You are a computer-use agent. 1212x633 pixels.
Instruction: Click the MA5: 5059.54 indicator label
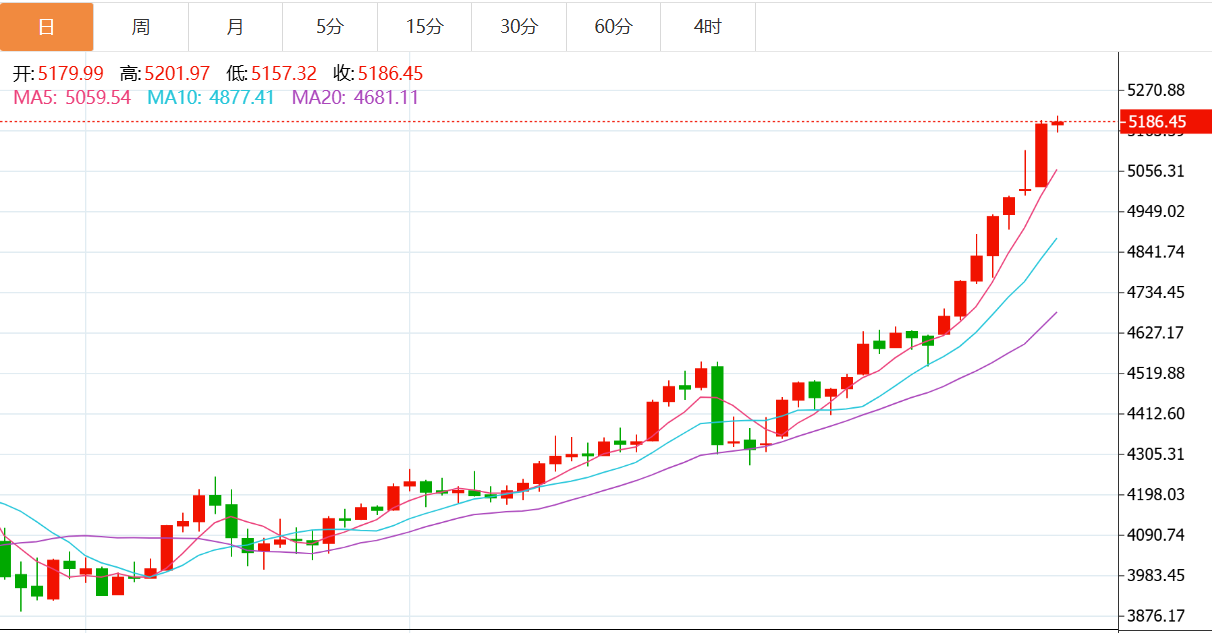click(72, 97)
